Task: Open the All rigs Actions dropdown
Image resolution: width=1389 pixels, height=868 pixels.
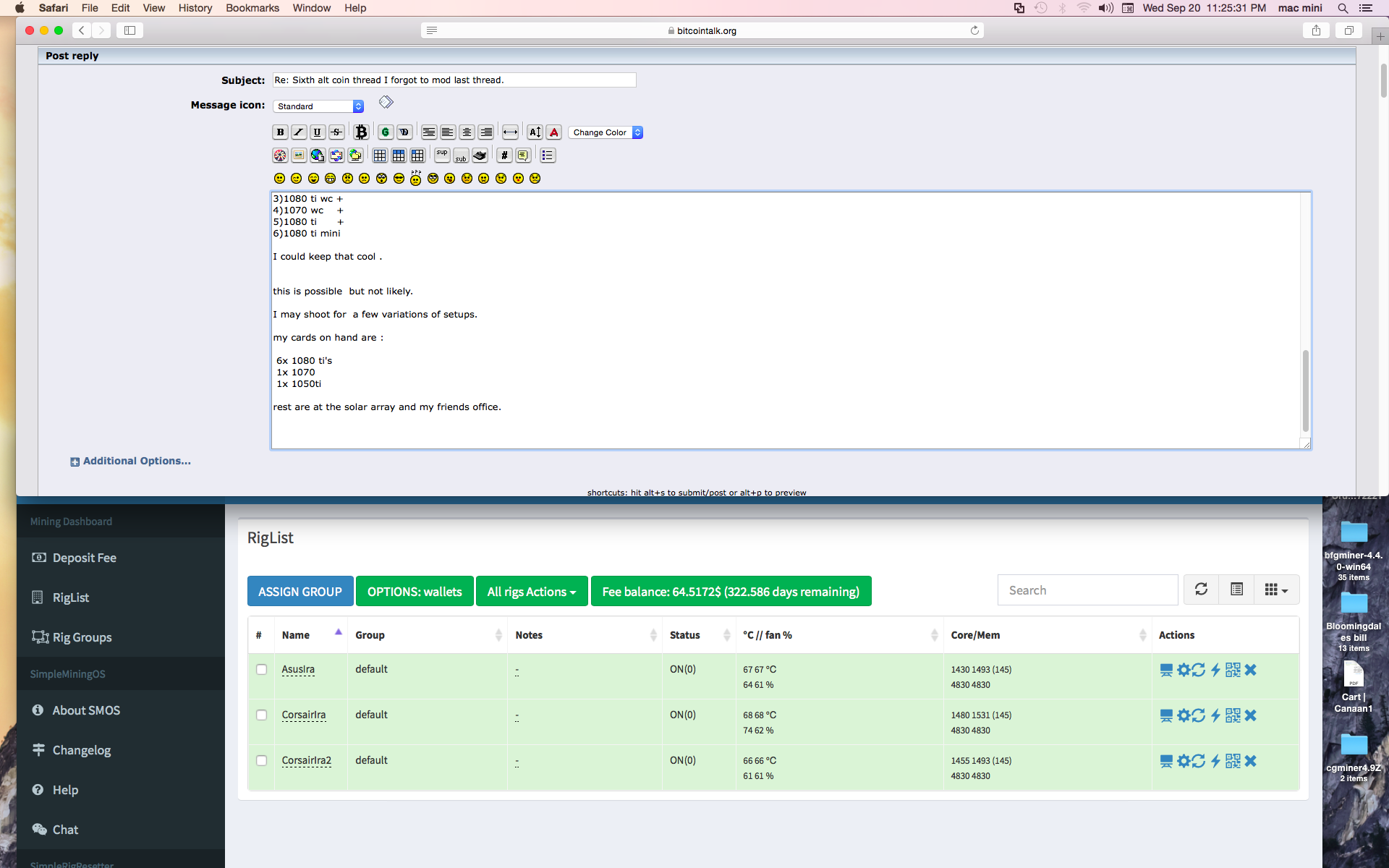Action: point(532,591)
